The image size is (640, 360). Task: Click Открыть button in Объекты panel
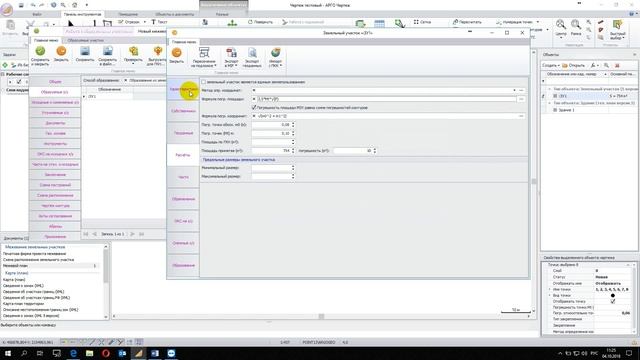[573, 65]
